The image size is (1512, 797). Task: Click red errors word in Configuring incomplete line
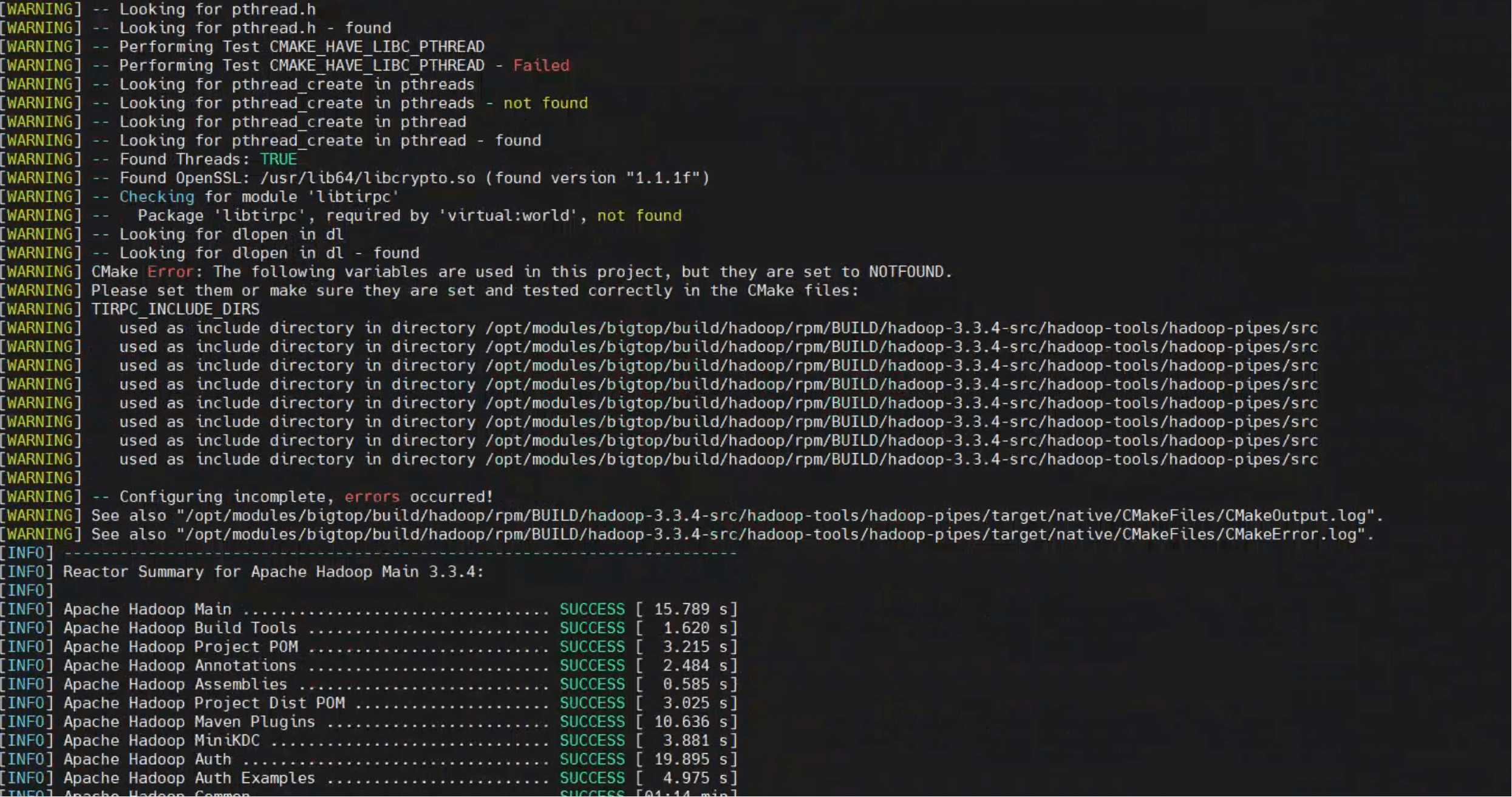(372, 497)
